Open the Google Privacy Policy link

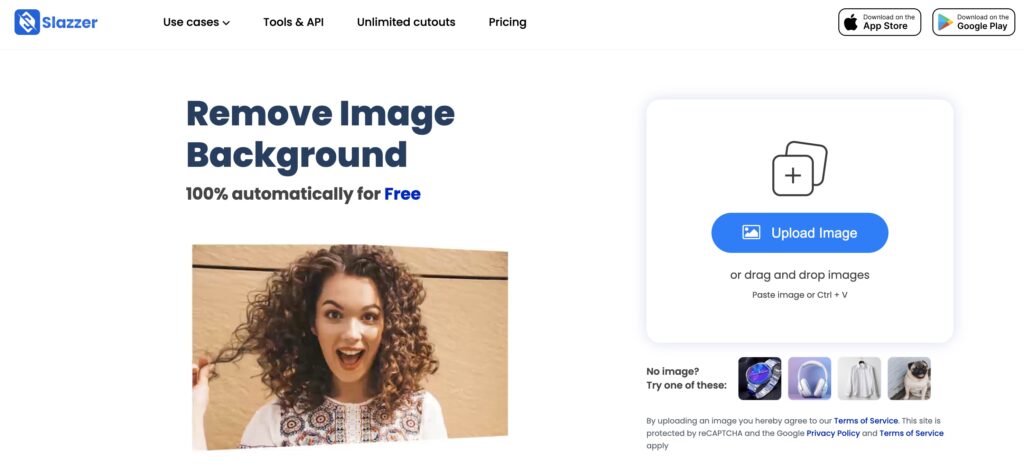(833, 433)
